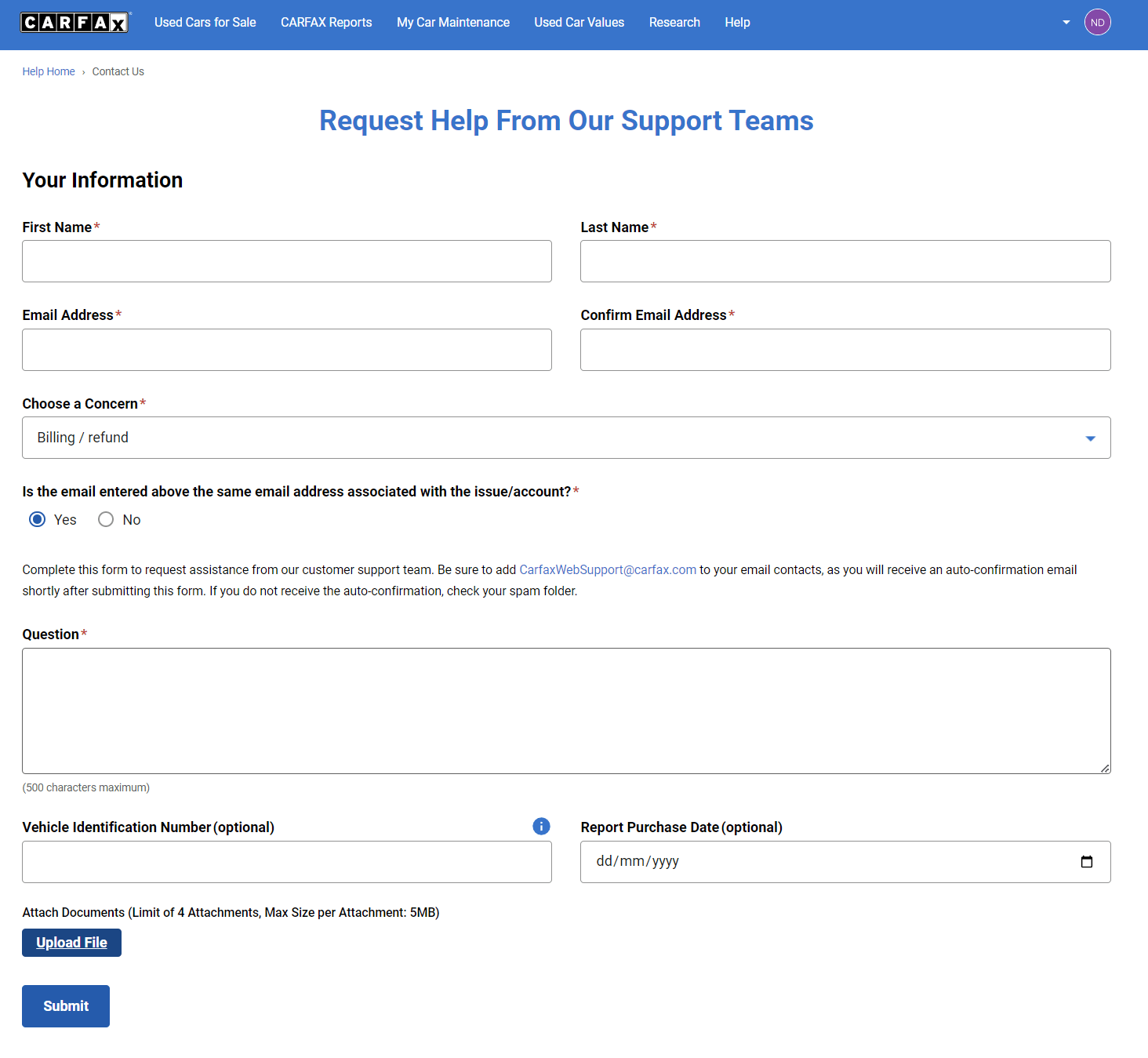Open the CarfaxWebSupport@carfax.com email link

(x=608, y=569)
